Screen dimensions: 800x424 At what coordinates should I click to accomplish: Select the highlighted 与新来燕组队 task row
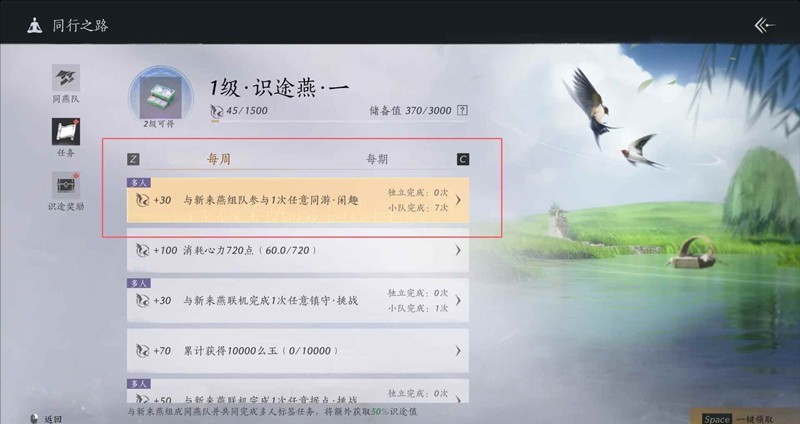[x=298, y=200]
